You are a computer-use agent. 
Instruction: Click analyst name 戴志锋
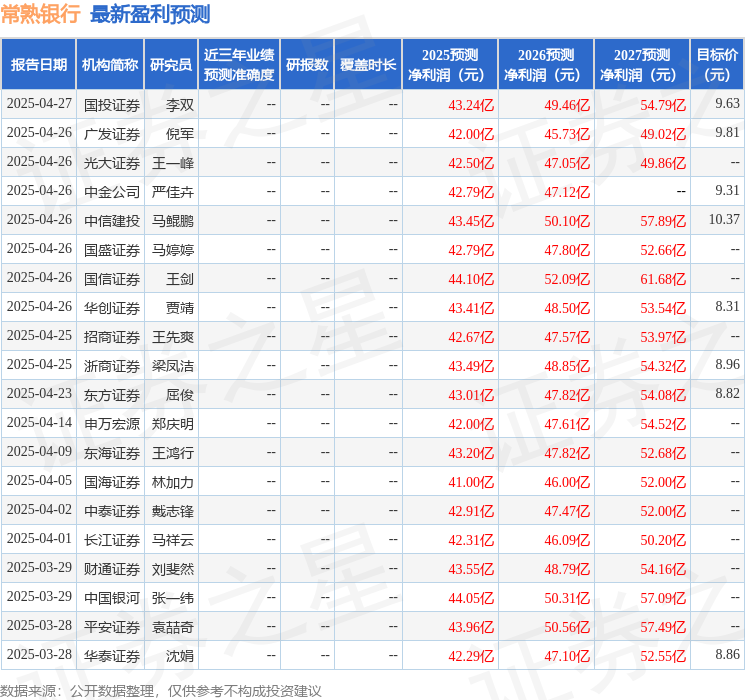[172, 511]
